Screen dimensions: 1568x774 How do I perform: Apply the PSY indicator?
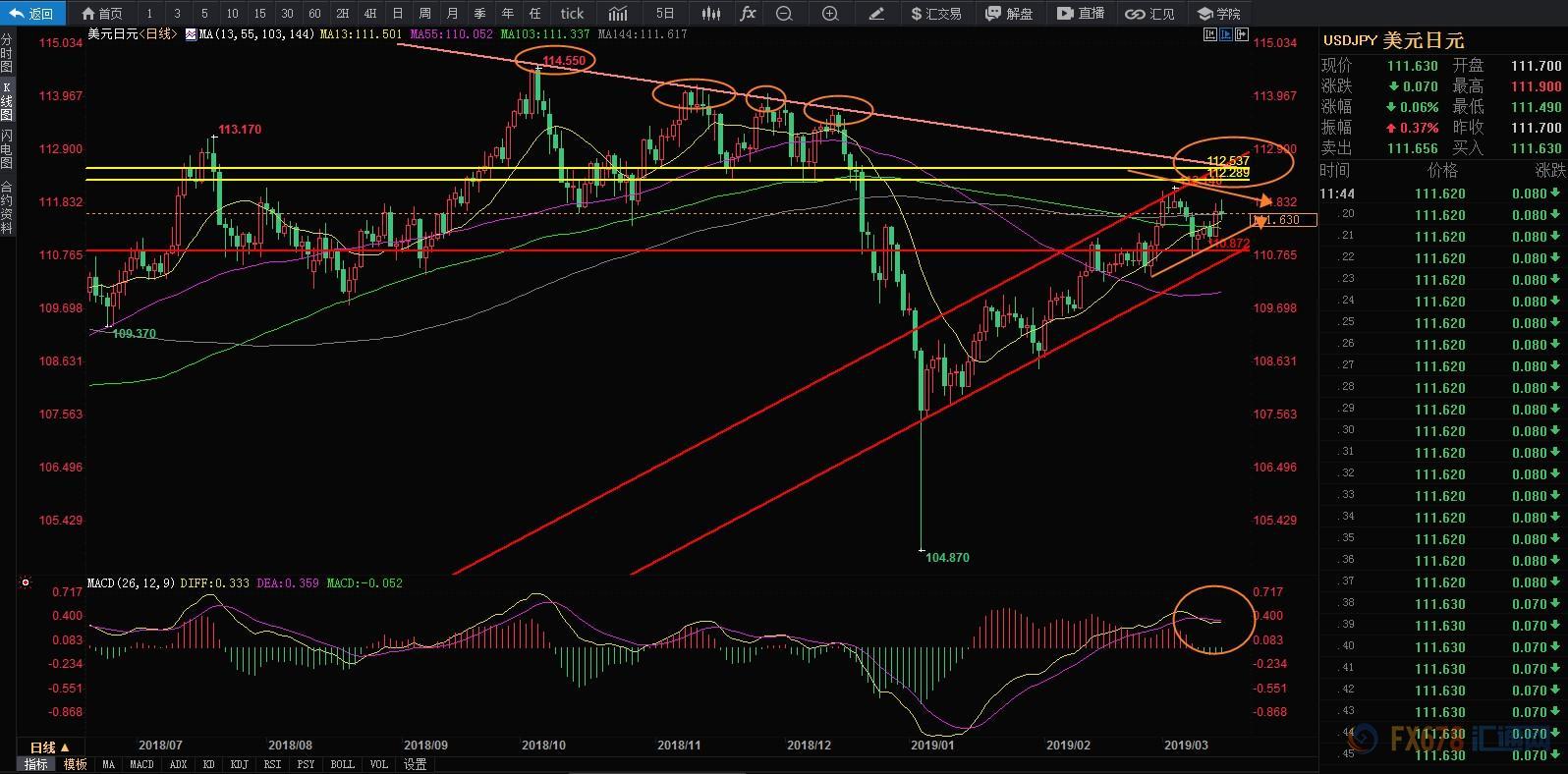point(306,764)
